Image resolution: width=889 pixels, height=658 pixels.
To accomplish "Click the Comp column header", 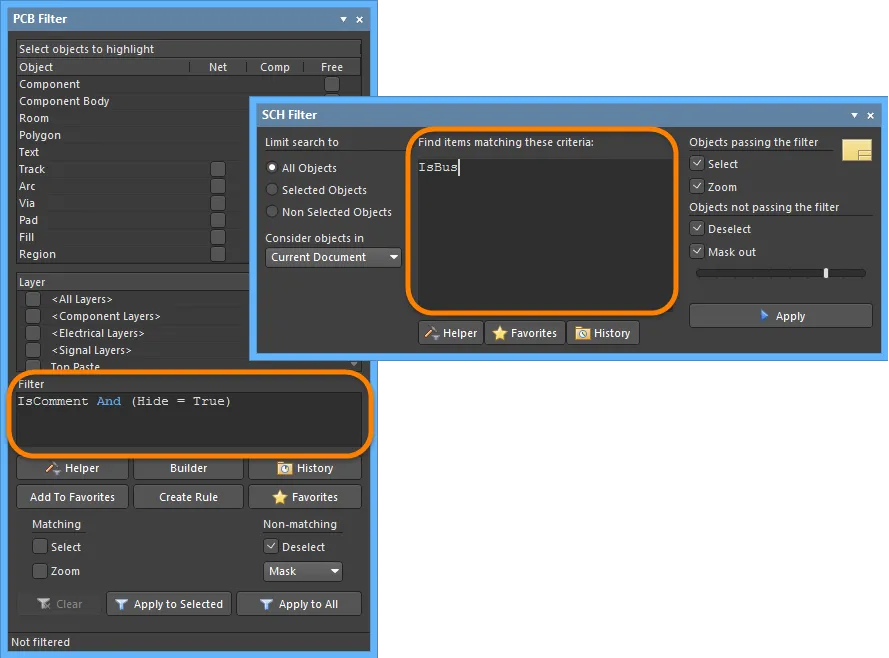I will (x=275, y=67).
